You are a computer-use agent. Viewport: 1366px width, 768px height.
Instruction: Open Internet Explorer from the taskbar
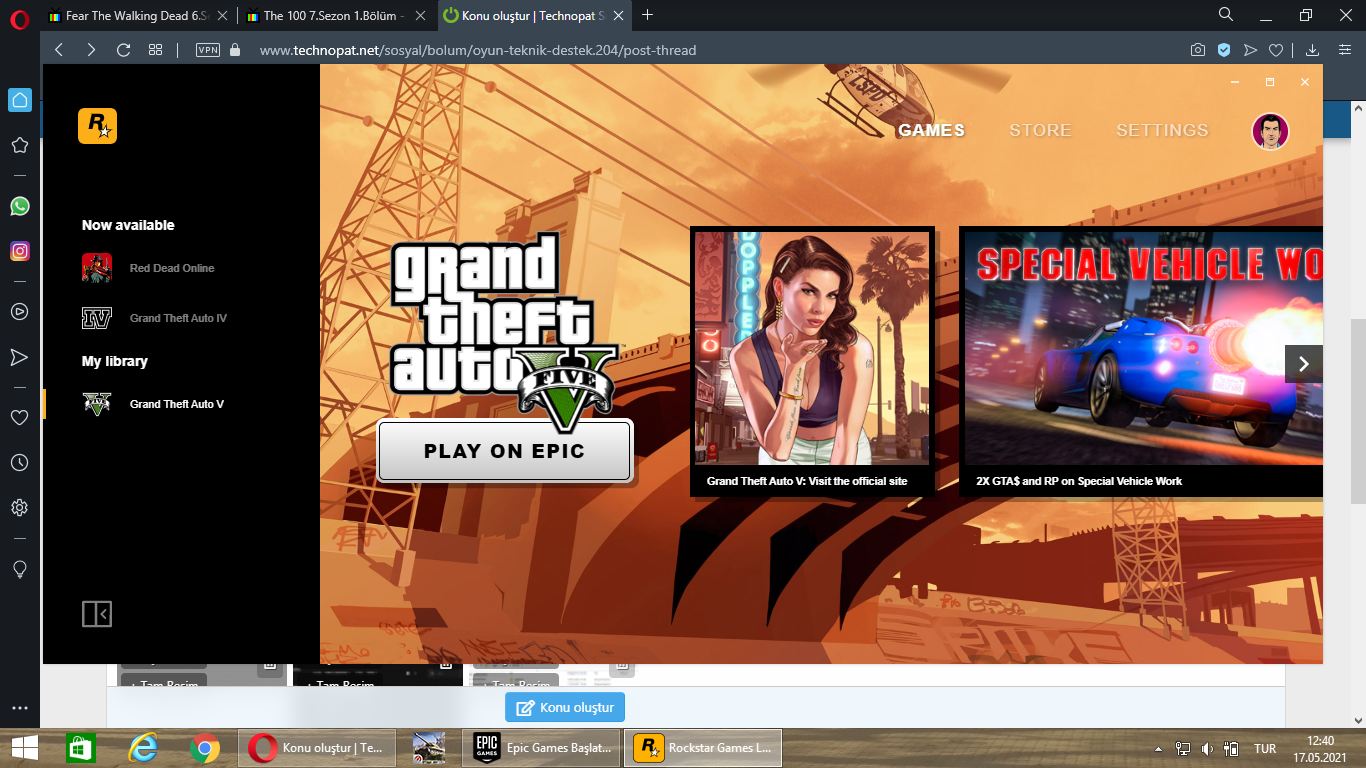pyautogui.click(x=143, y=747)
